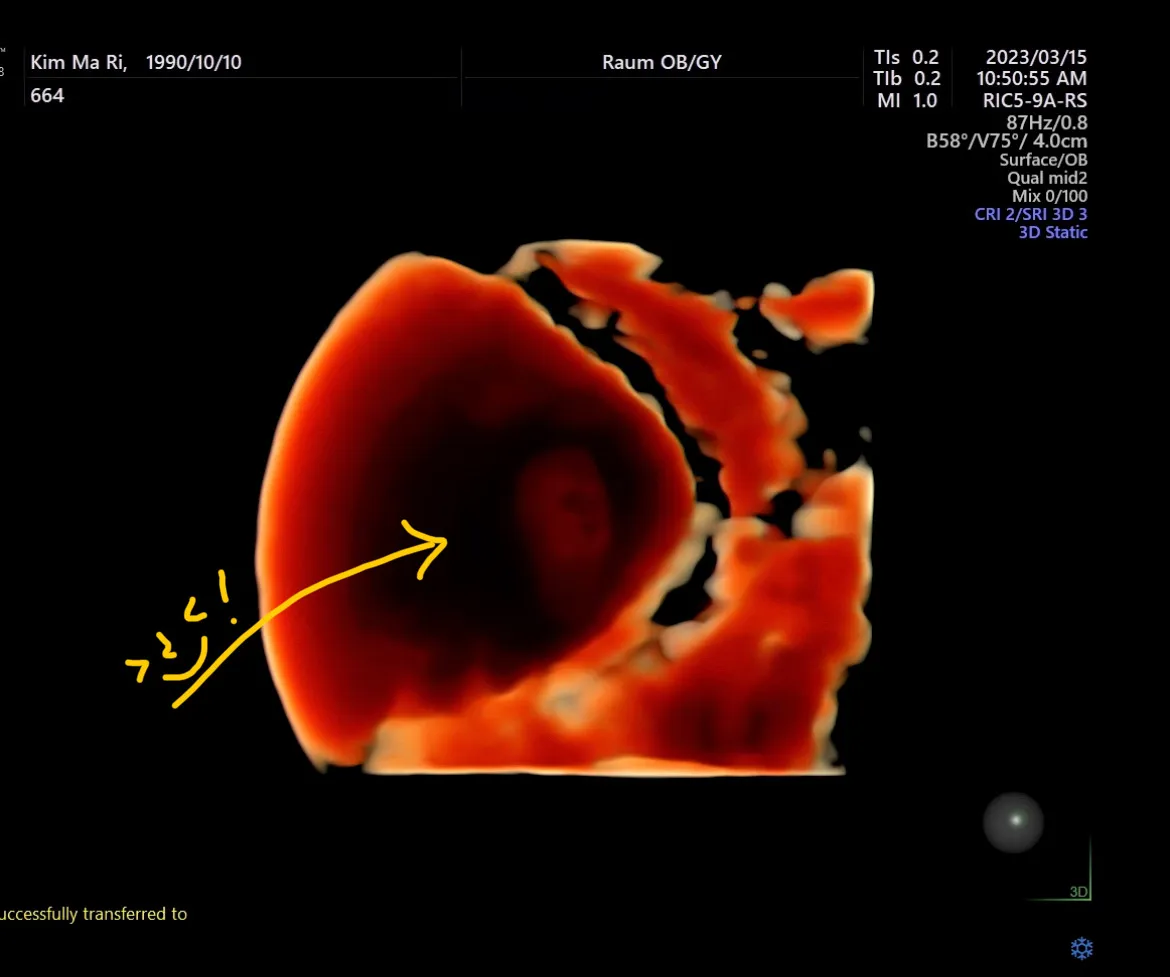
Task: Click the 'Qual mid2' quality label
Action: click(1047, 178)
